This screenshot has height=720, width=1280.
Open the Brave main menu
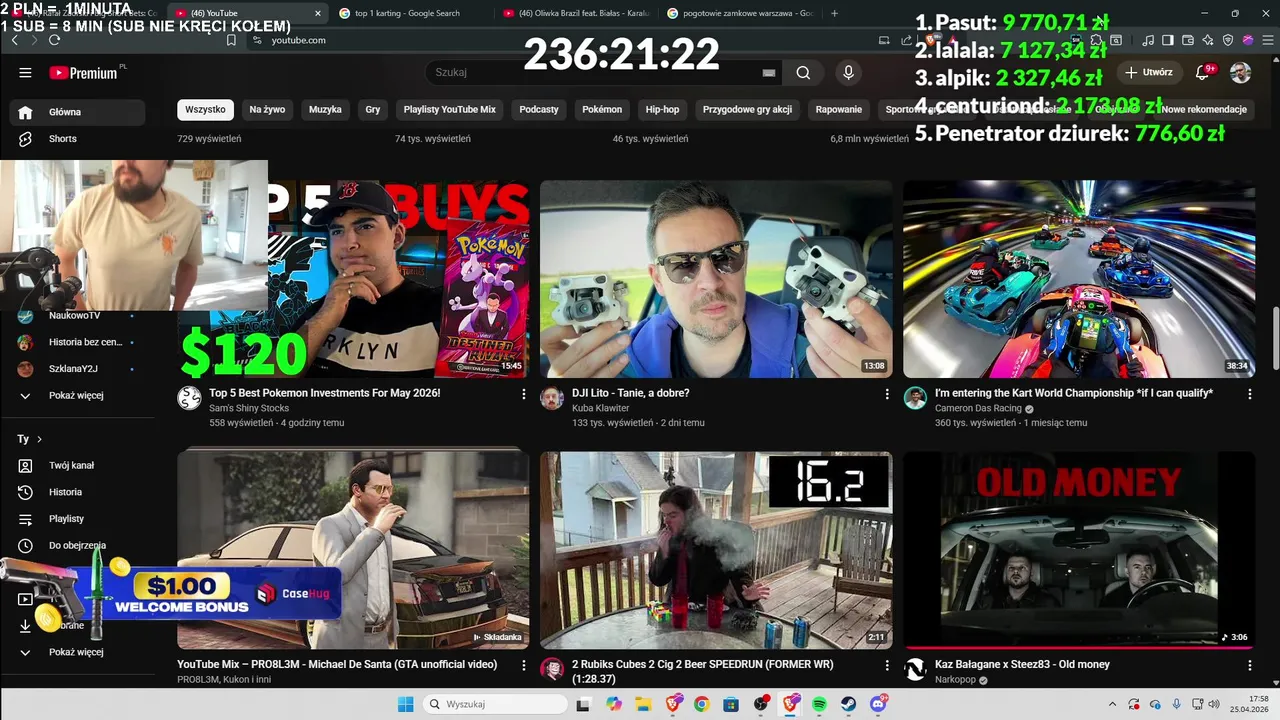coord(1266,40)
